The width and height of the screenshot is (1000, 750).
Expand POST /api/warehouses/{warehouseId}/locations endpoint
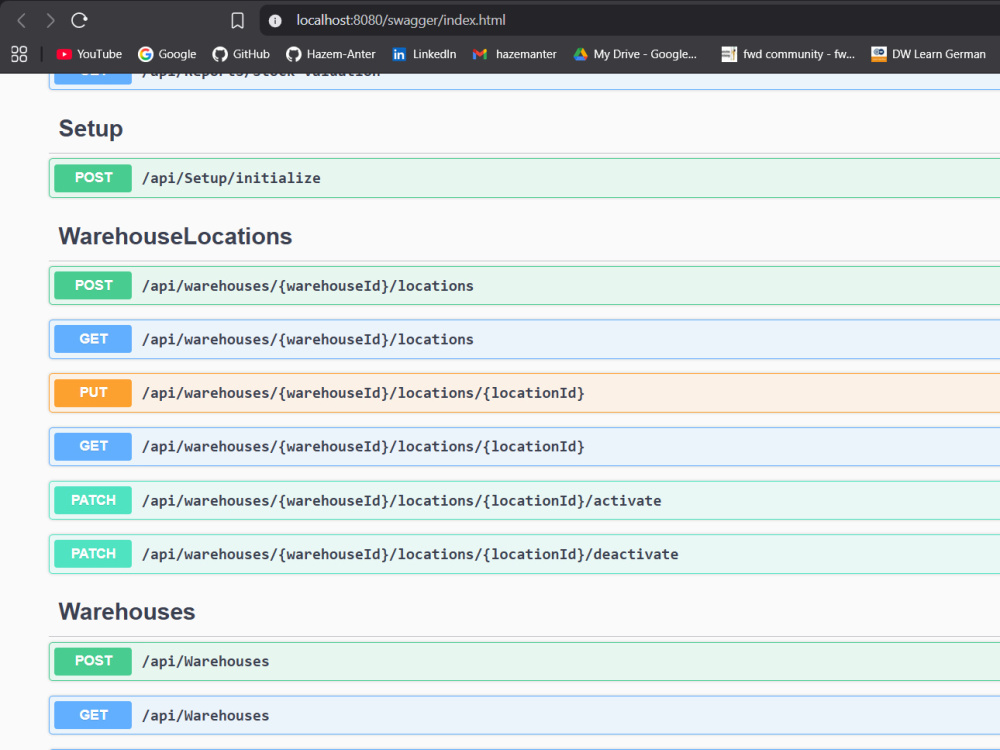[x=524, y=286]
